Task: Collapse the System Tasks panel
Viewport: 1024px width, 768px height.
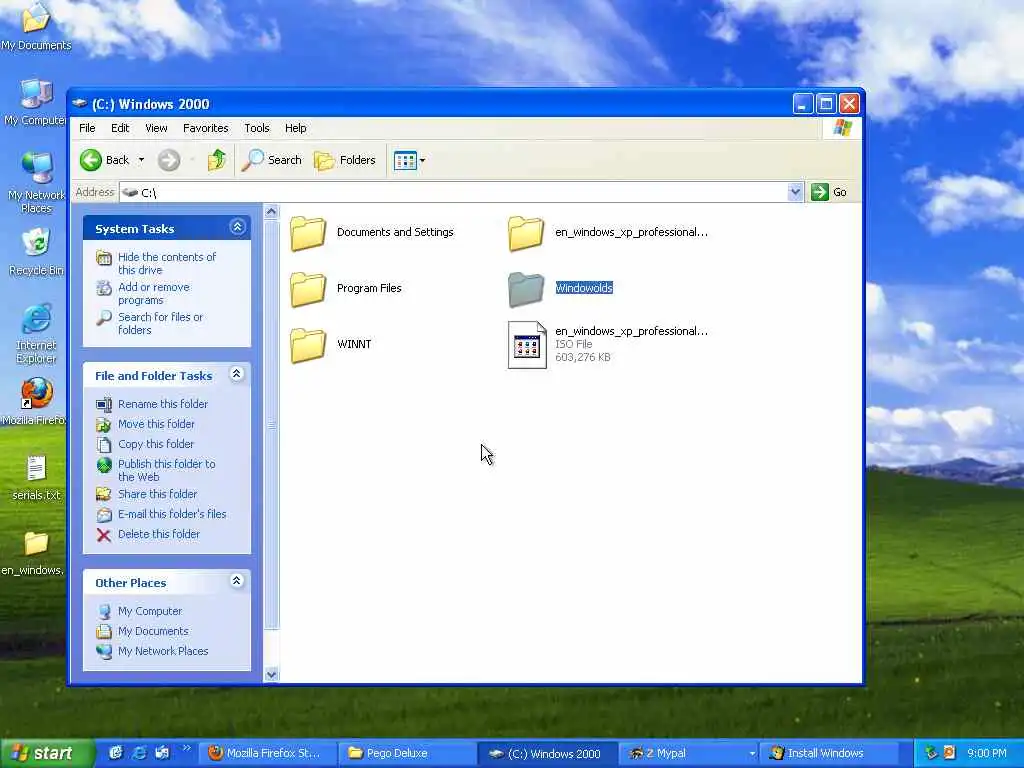Action: [237, 227]
